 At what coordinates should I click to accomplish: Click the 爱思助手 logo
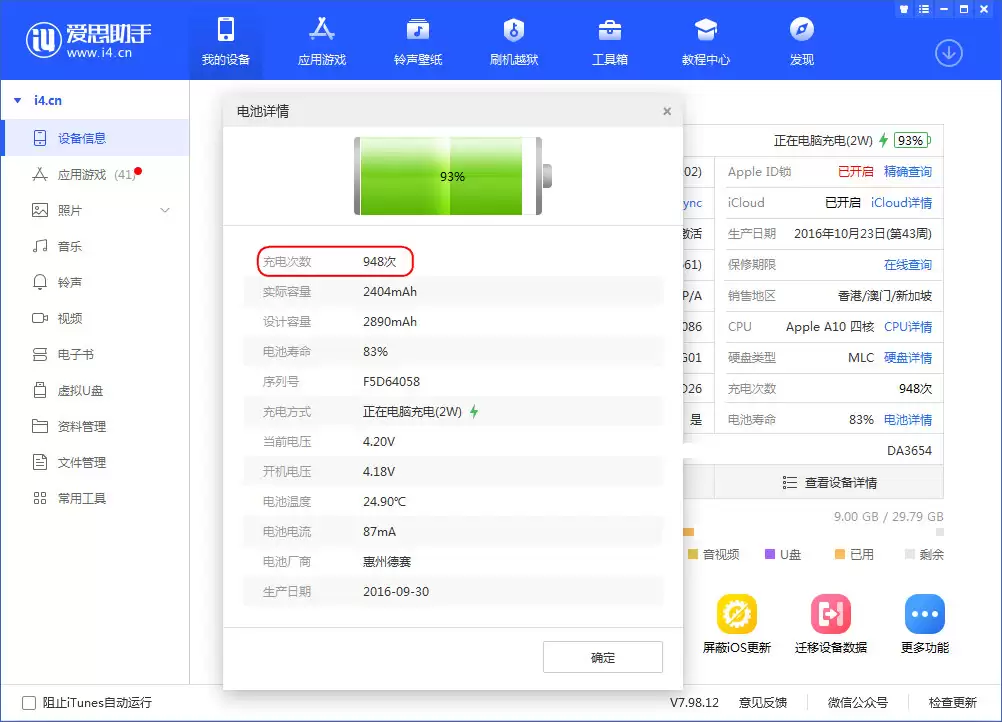tap(89, 40)
